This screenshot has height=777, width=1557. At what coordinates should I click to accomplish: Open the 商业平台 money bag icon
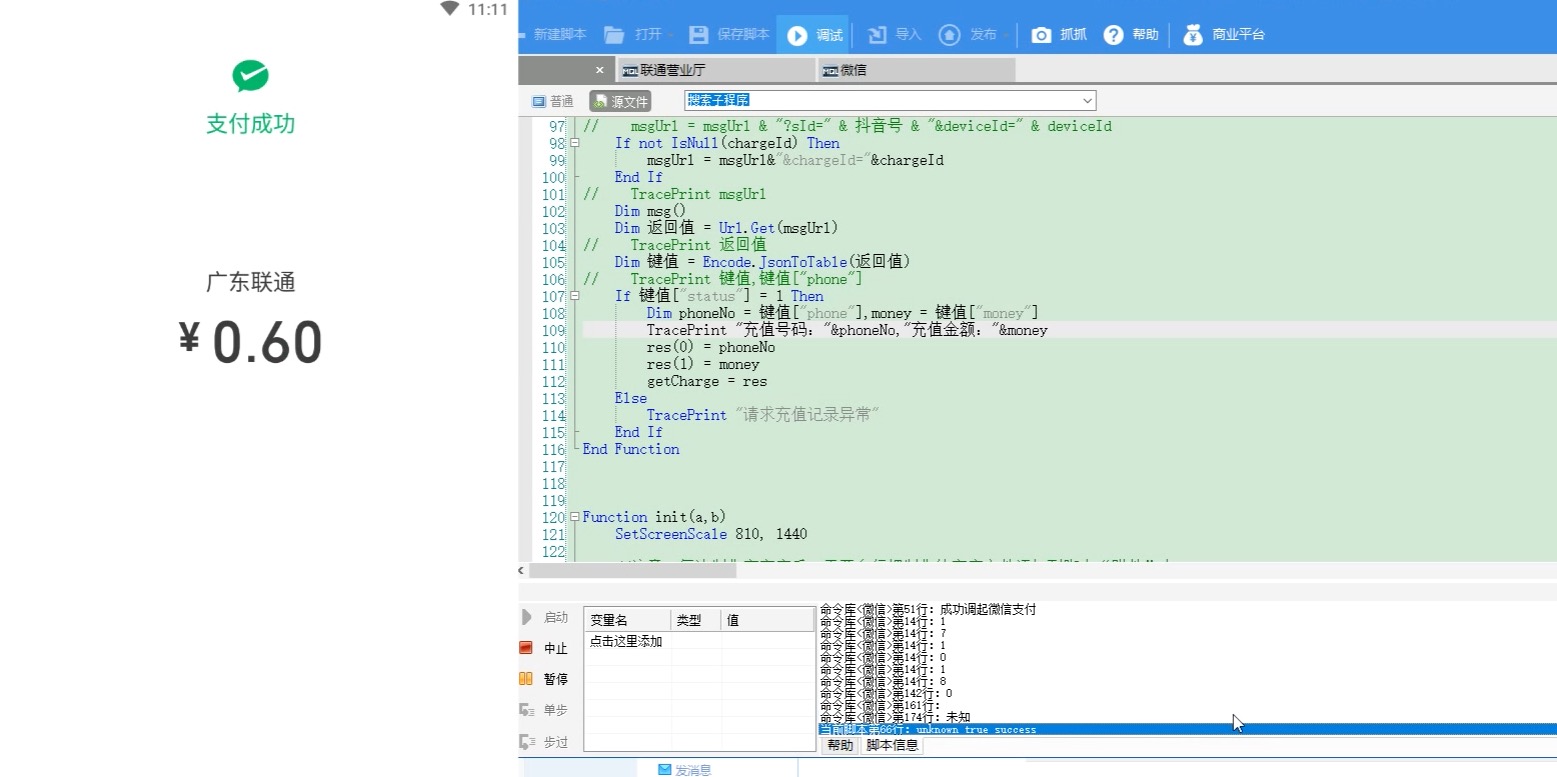[x=1193, y=35]
